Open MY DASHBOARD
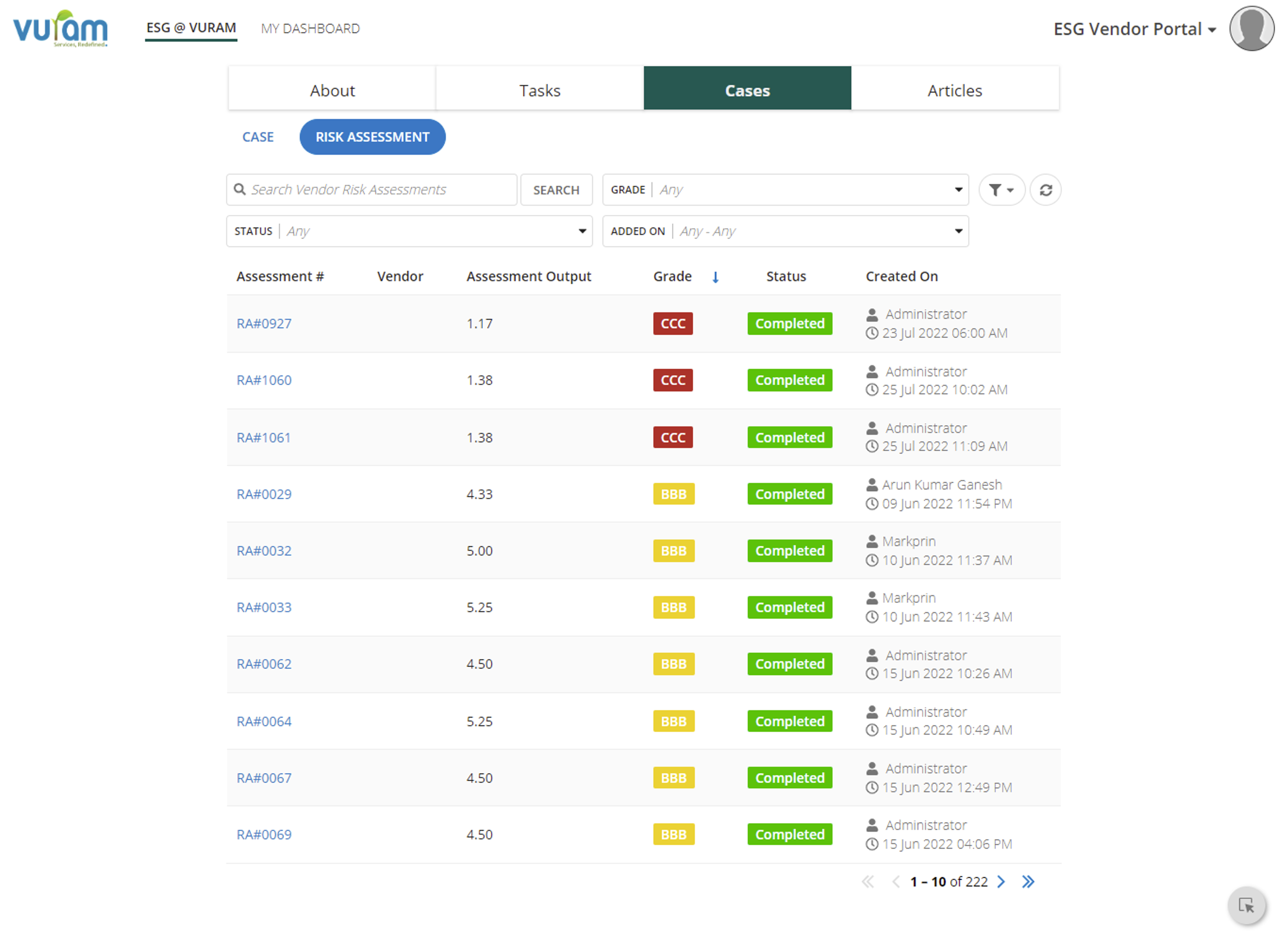Screen dimensions: 1288x941 (x=311, y=29)
